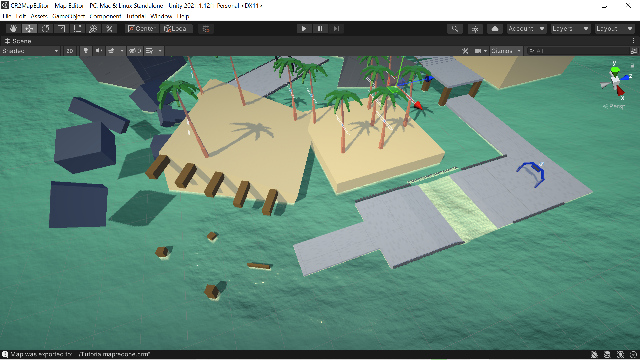Click the cloud services icon
640x360 pixels.
pos(495,29)
